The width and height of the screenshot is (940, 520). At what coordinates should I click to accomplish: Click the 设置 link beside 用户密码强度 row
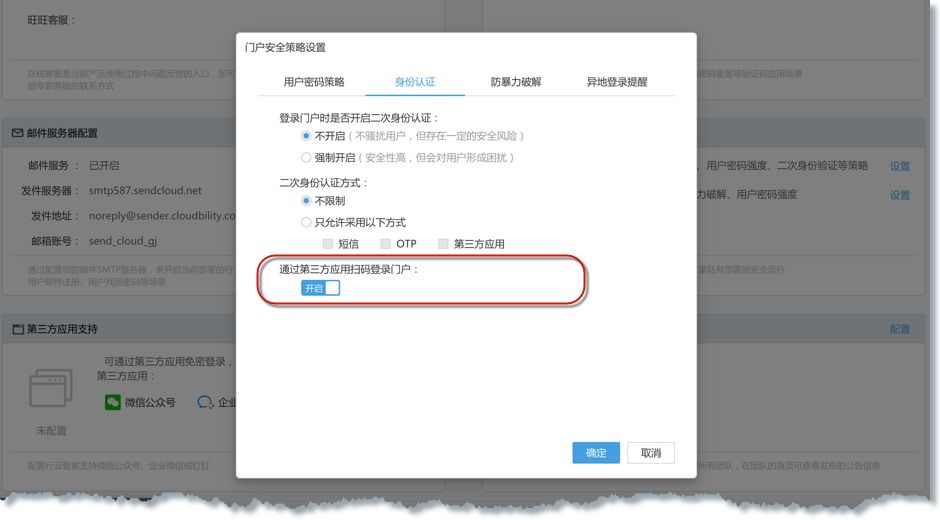pos(900,195)
